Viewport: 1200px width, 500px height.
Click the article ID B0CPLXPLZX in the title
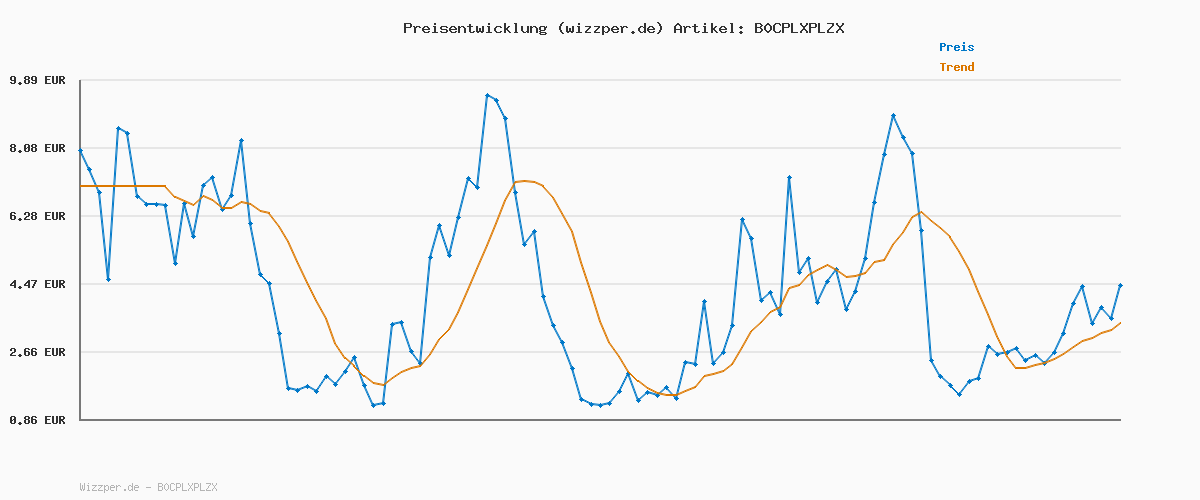798,28
